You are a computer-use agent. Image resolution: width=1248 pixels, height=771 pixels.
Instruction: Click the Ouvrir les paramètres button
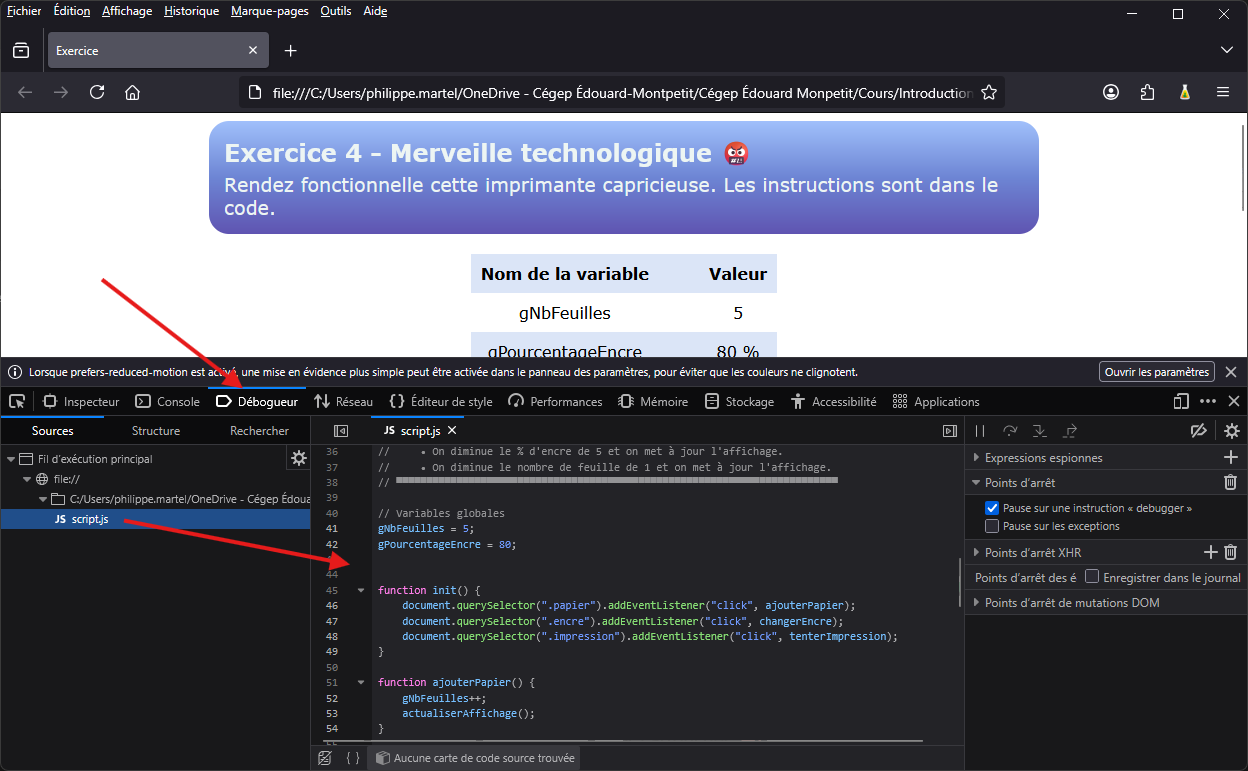[1157, 372]
